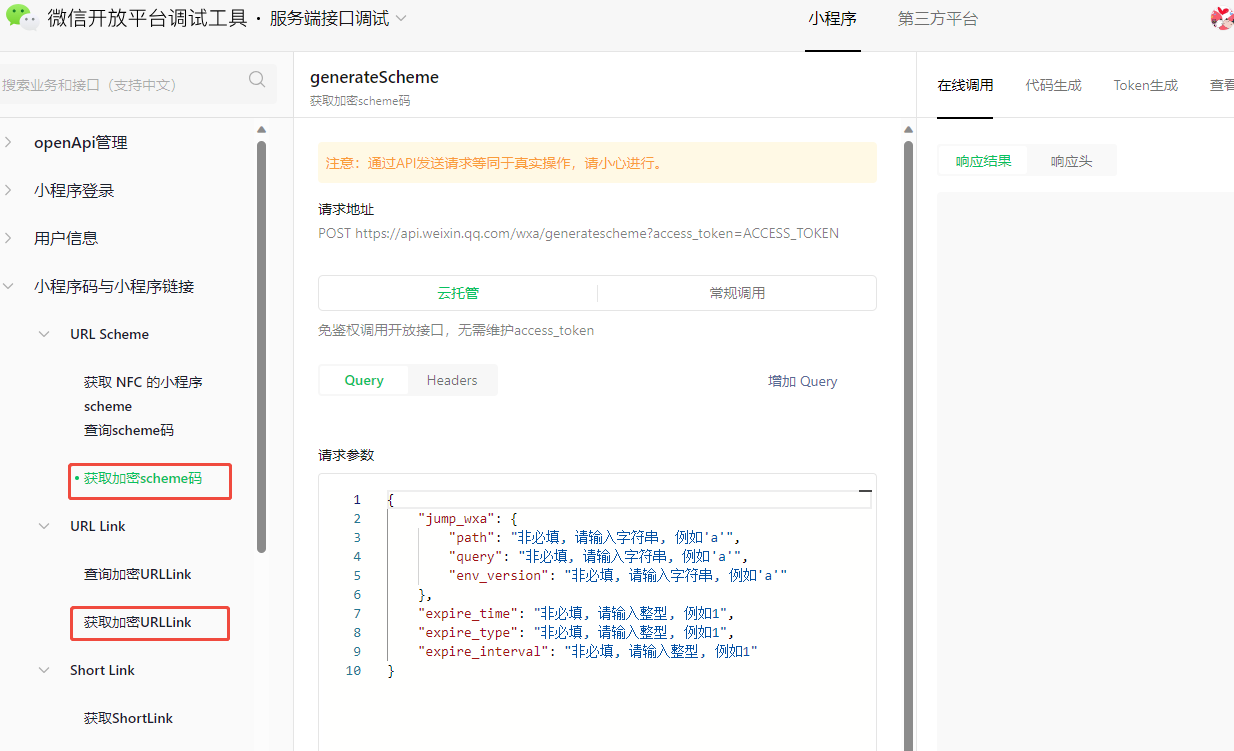Select the 在线调用 tab
Viewport: 1234px width, 751px height.
pos(965,85)
